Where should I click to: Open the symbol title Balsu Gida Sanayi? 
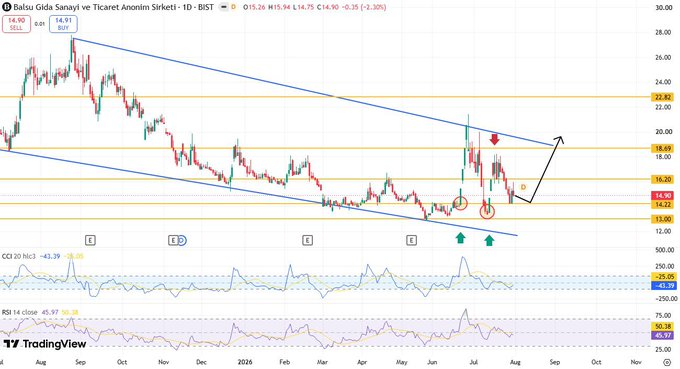(114, 7)
